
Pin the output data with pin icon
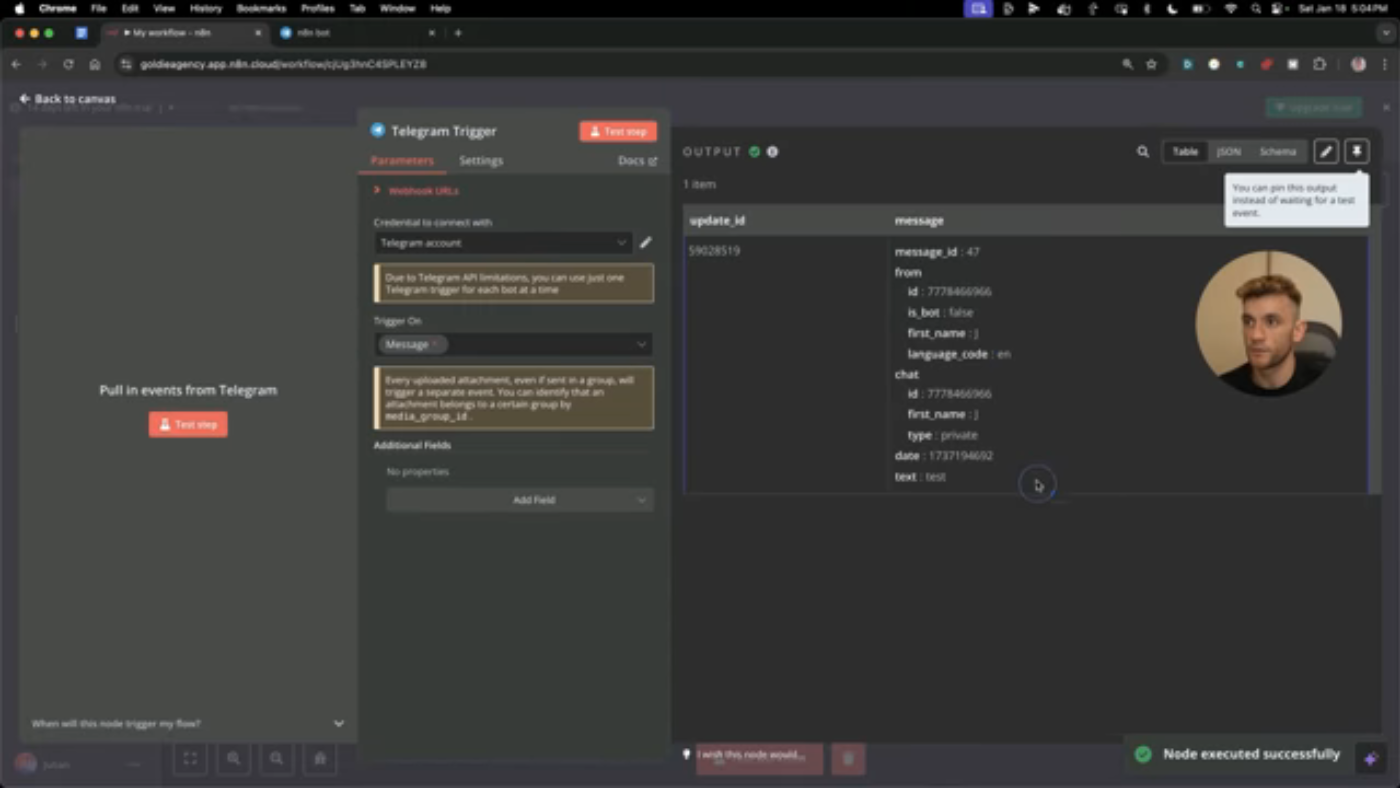[x=1357, y=151]
